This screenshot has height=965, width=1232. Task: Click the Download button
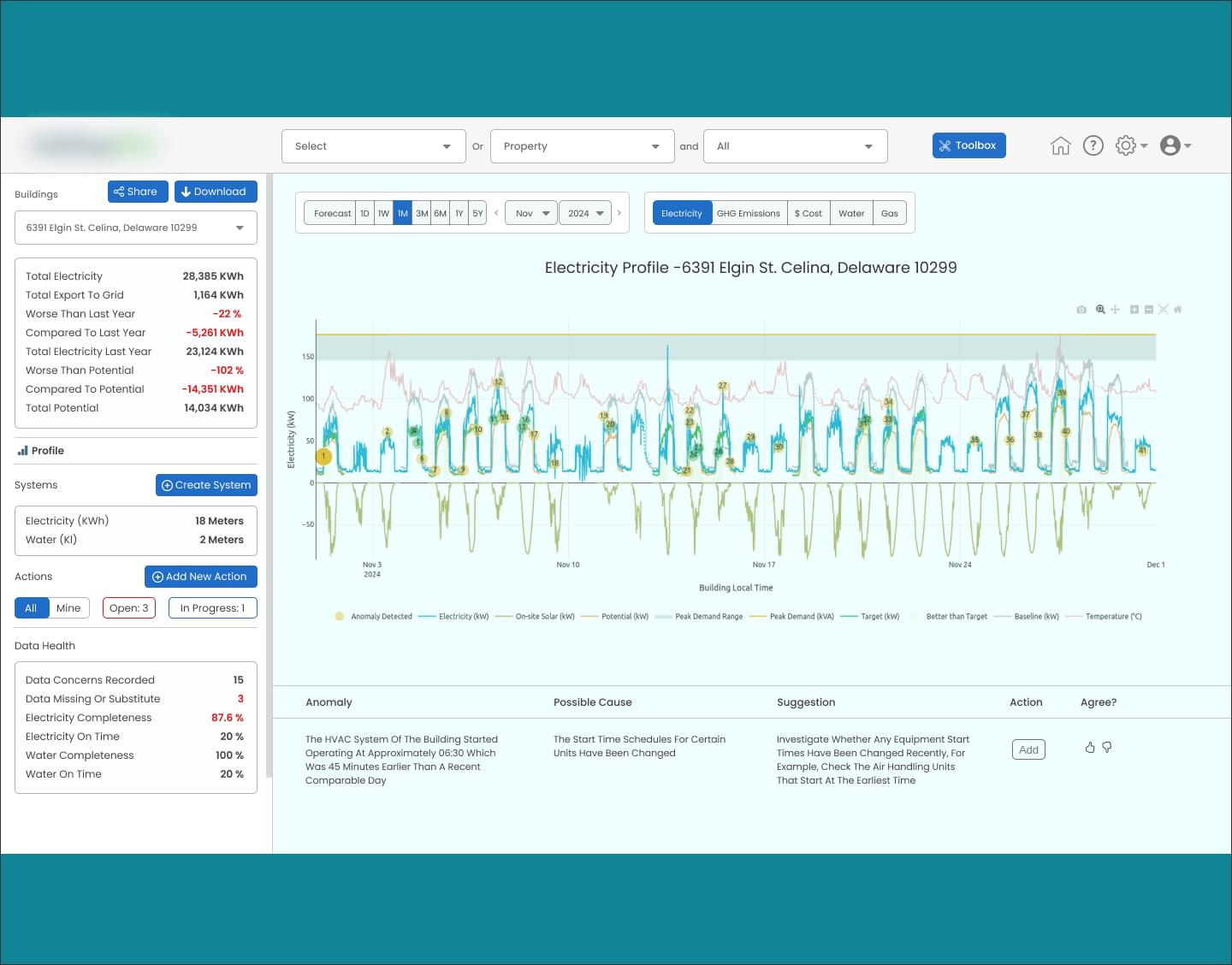(216, 192)
